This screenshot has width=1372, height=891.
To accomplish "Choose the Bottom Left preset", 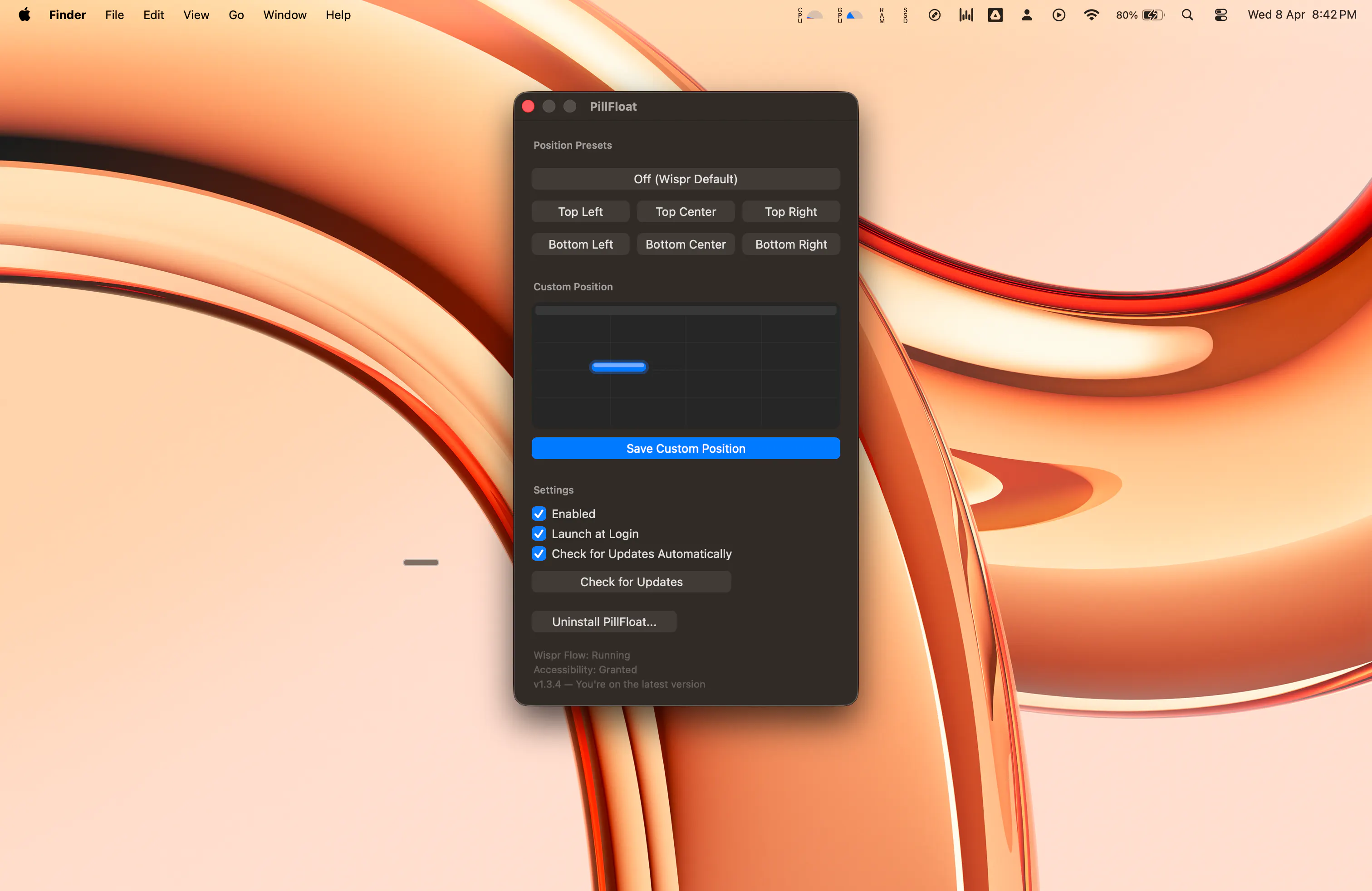I will 580,245.
